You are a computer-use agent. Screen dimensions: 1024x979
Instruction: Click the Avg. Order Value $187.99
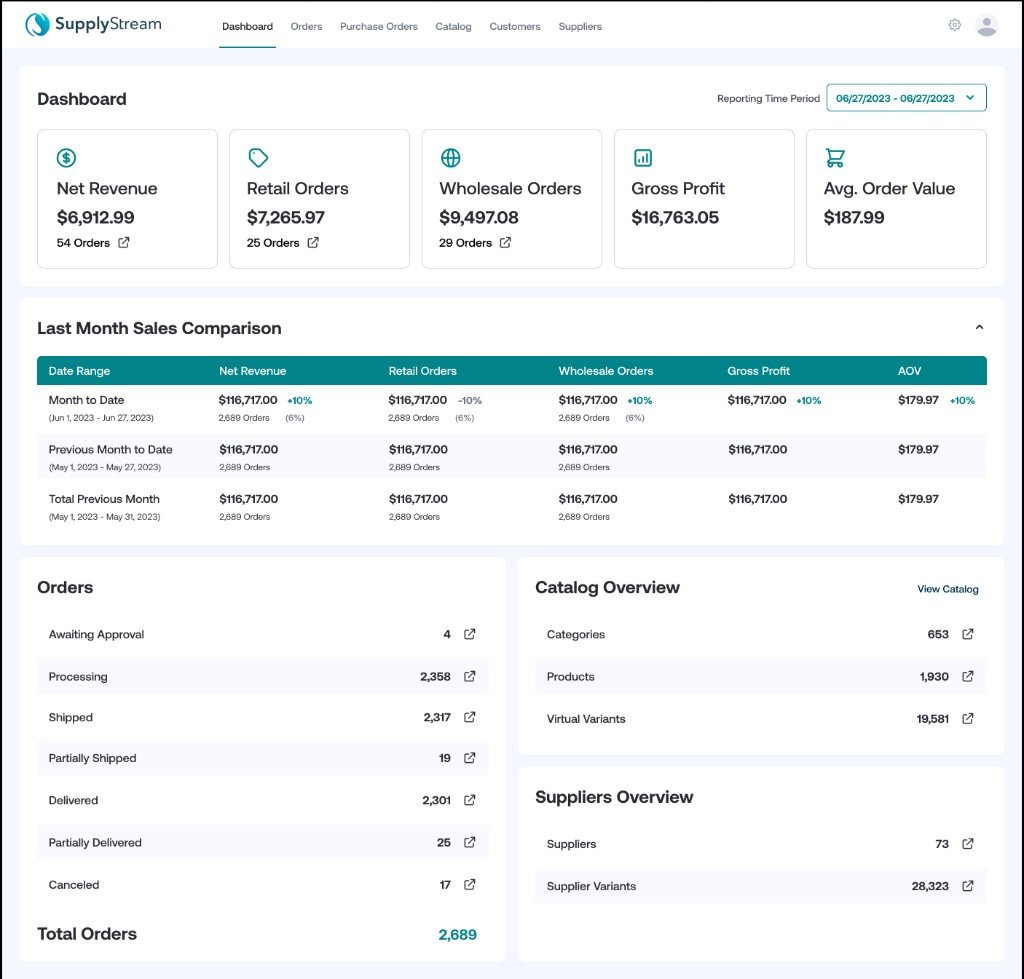click(x=854, y=217)
